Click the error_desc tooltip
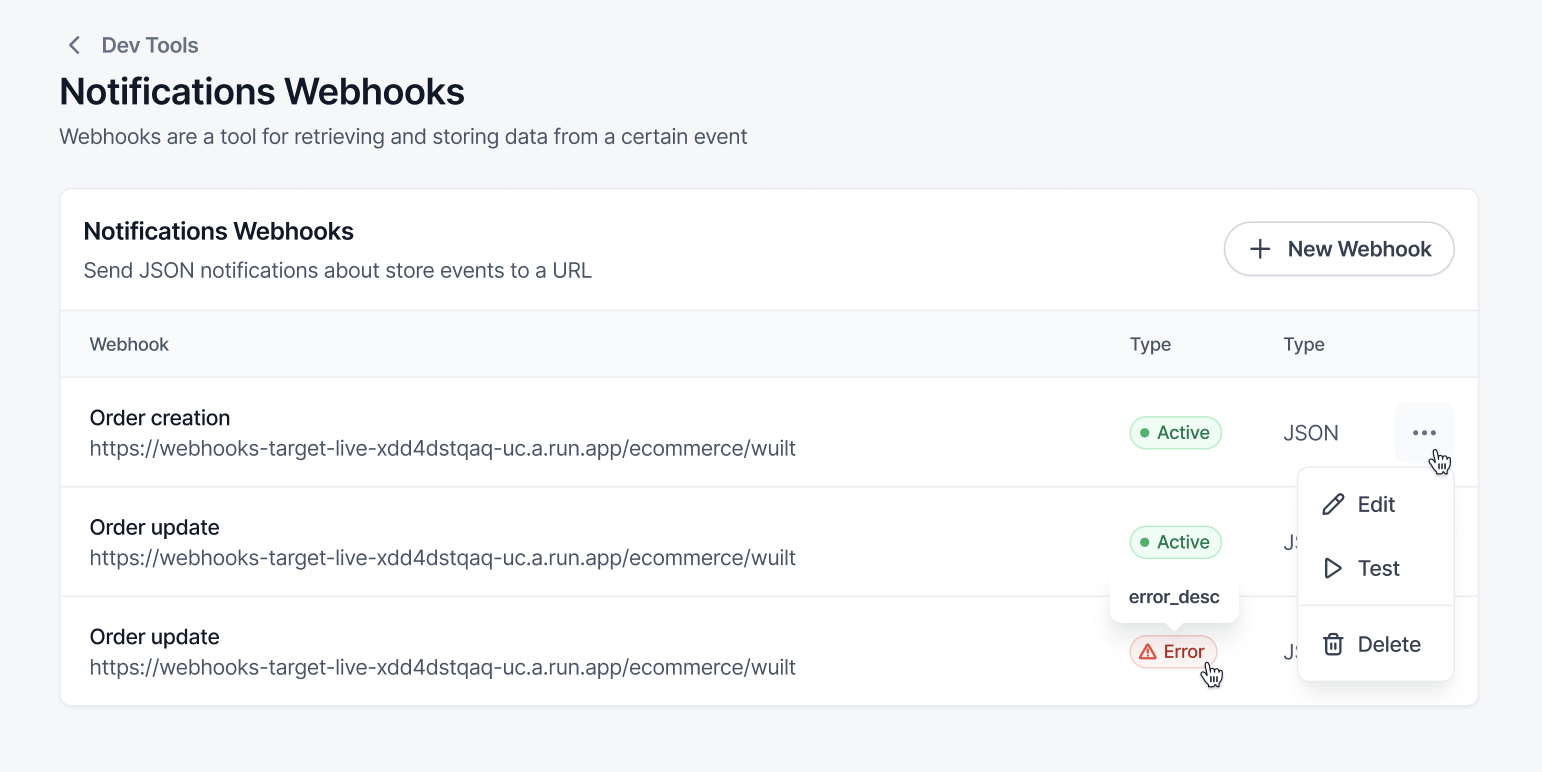1542x772 pixels. pyautogui.click(x=1174, y=596)
